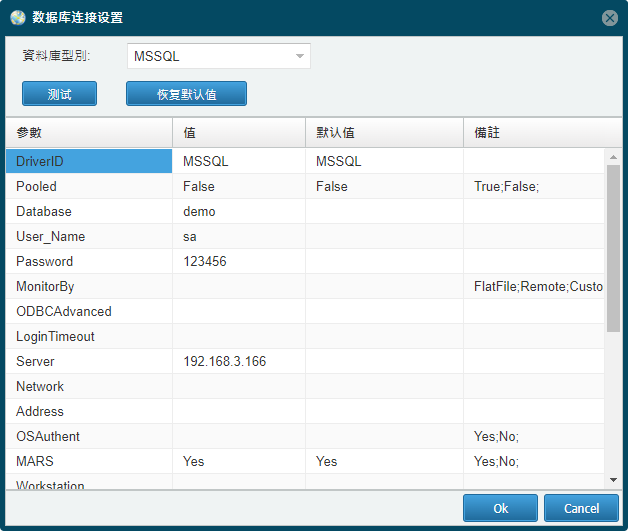Edit the Database value demo

[239, 211]
